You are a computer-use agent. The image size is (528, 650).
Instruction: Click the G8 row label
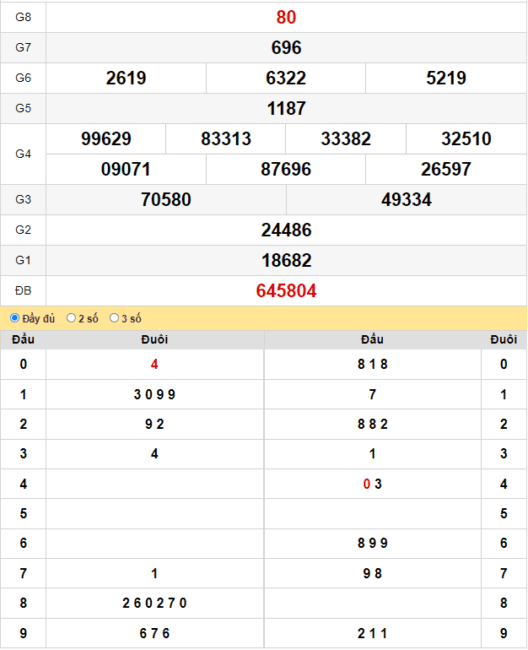[x=23, y=17]
